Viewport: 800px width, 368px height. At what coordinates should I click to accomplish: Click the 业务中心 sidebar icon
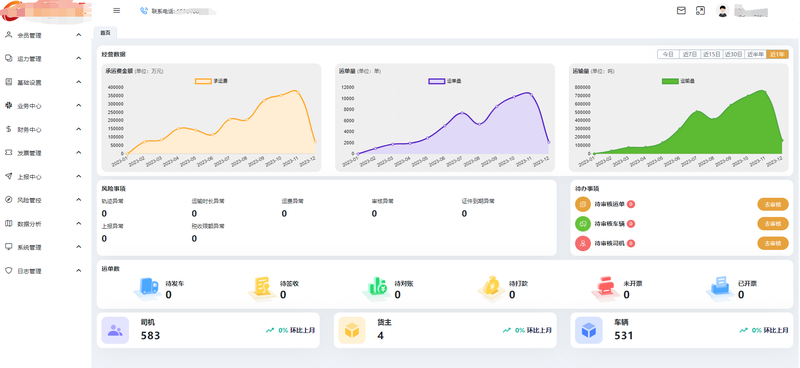[8, 105]
